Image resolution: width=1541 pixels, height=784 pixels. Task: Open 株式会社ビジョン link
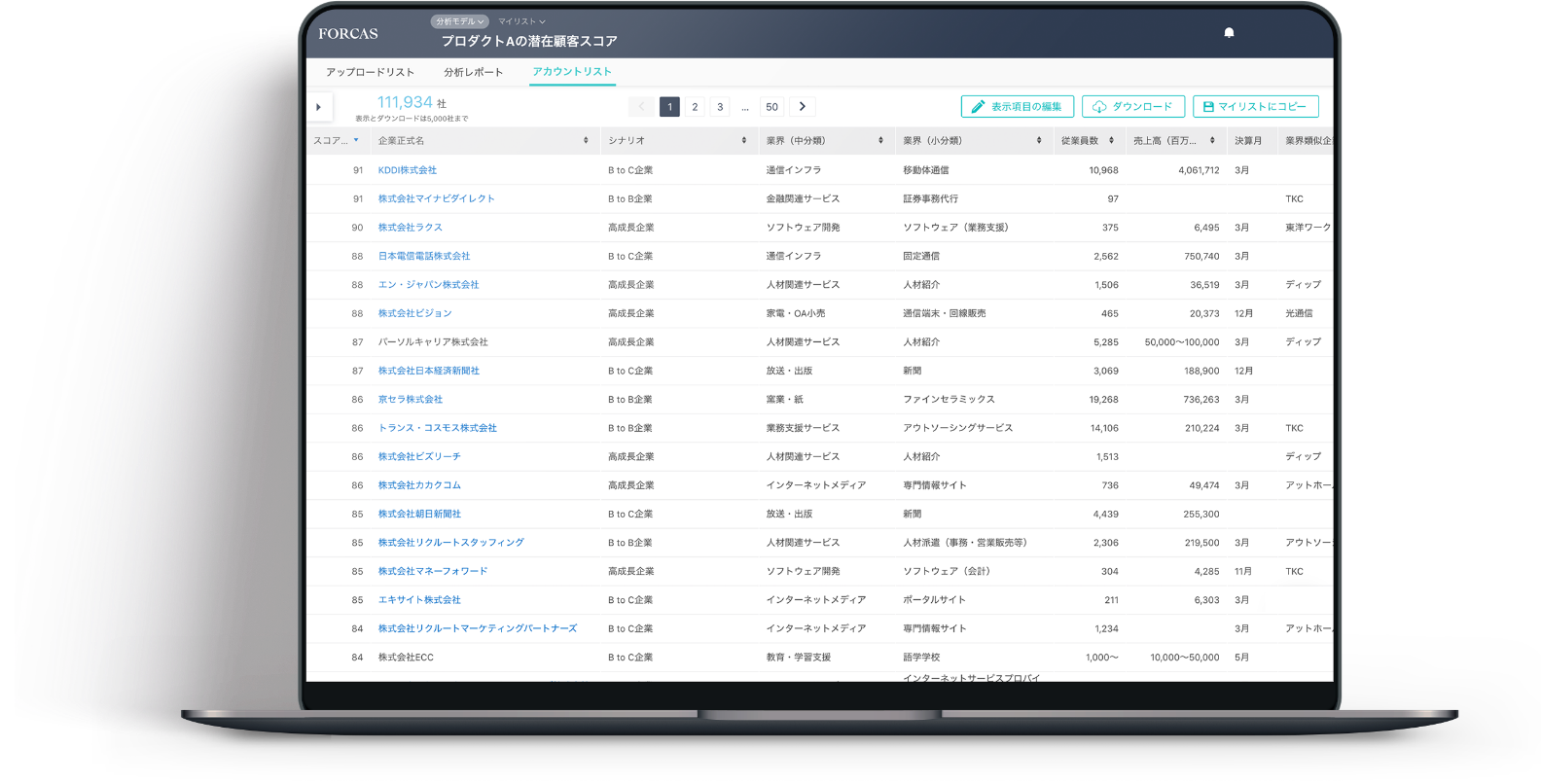tap(414, 313)
